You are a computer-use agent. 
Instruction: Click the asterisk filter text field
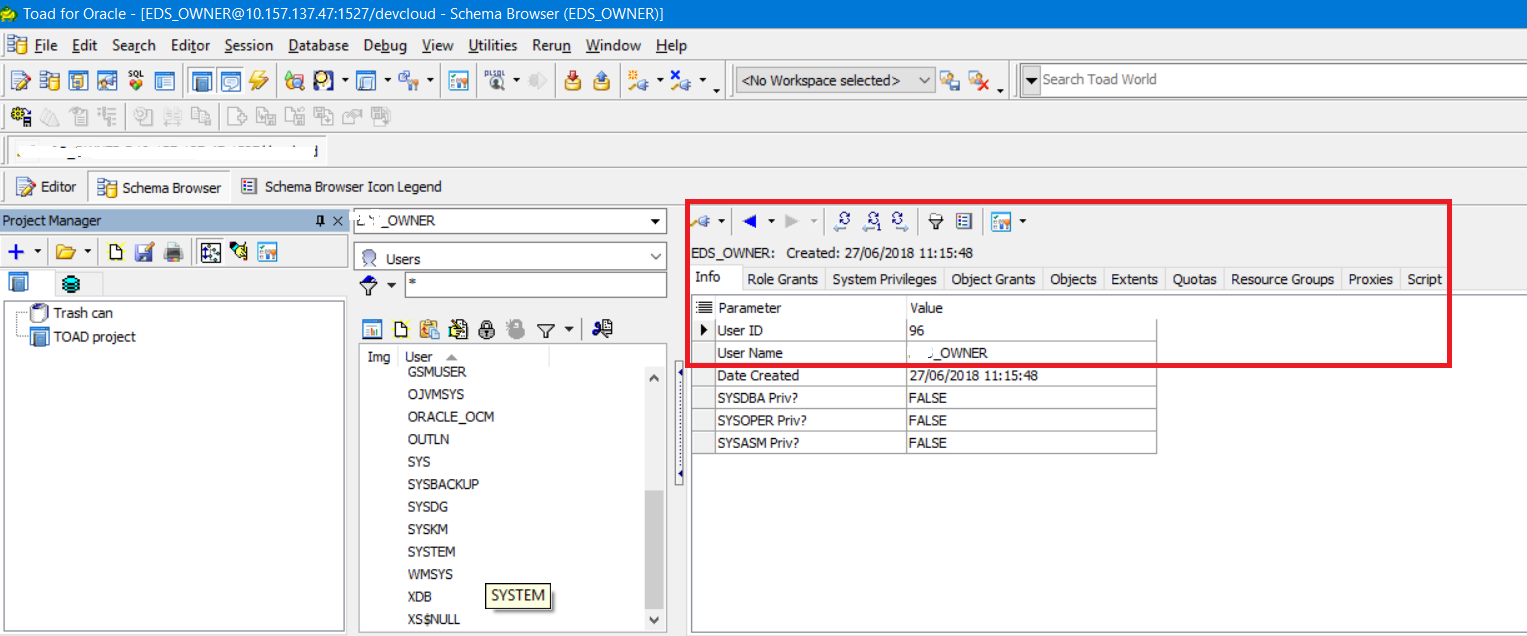[x=535, y=285]
